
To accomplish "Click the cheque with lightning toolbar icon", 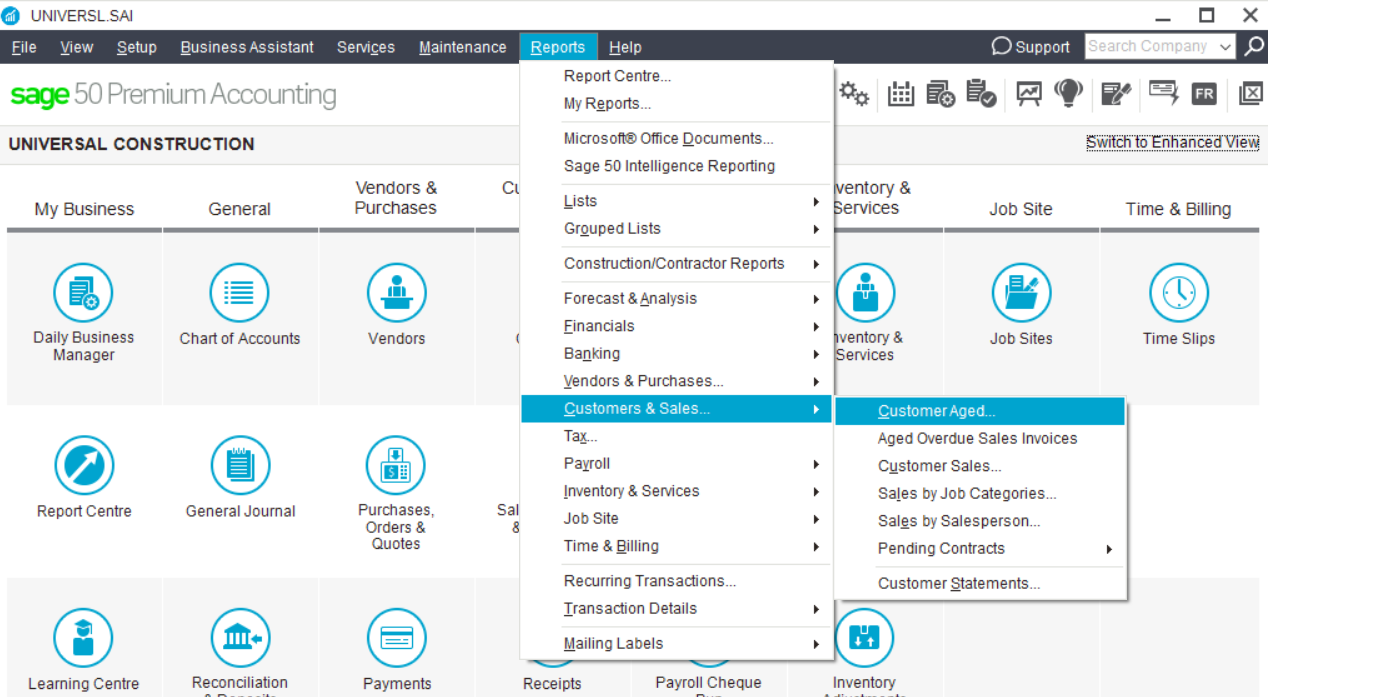I will [1163, 94].
